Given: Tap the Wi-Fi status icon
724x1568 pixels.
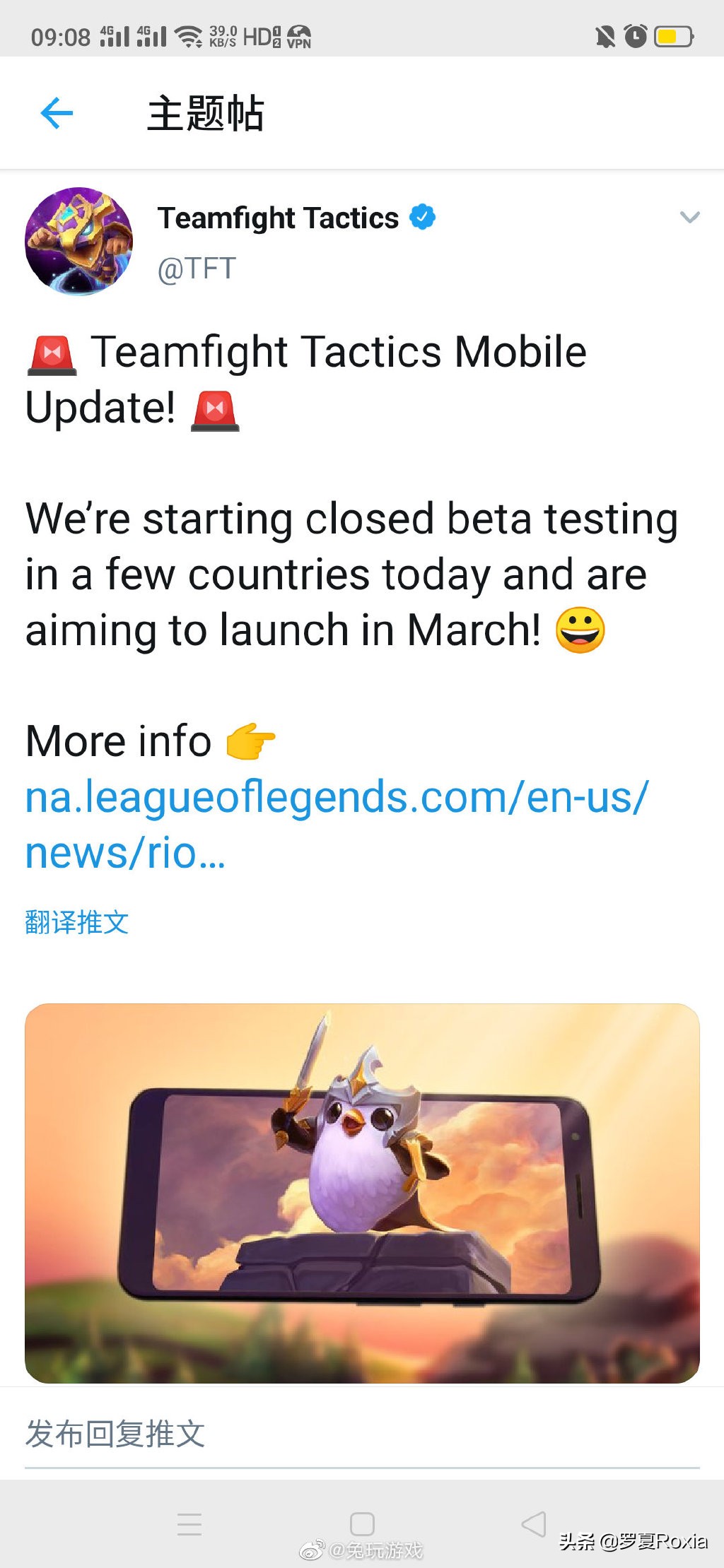Looking at the screenshot, I should click(x=189, y=36).
